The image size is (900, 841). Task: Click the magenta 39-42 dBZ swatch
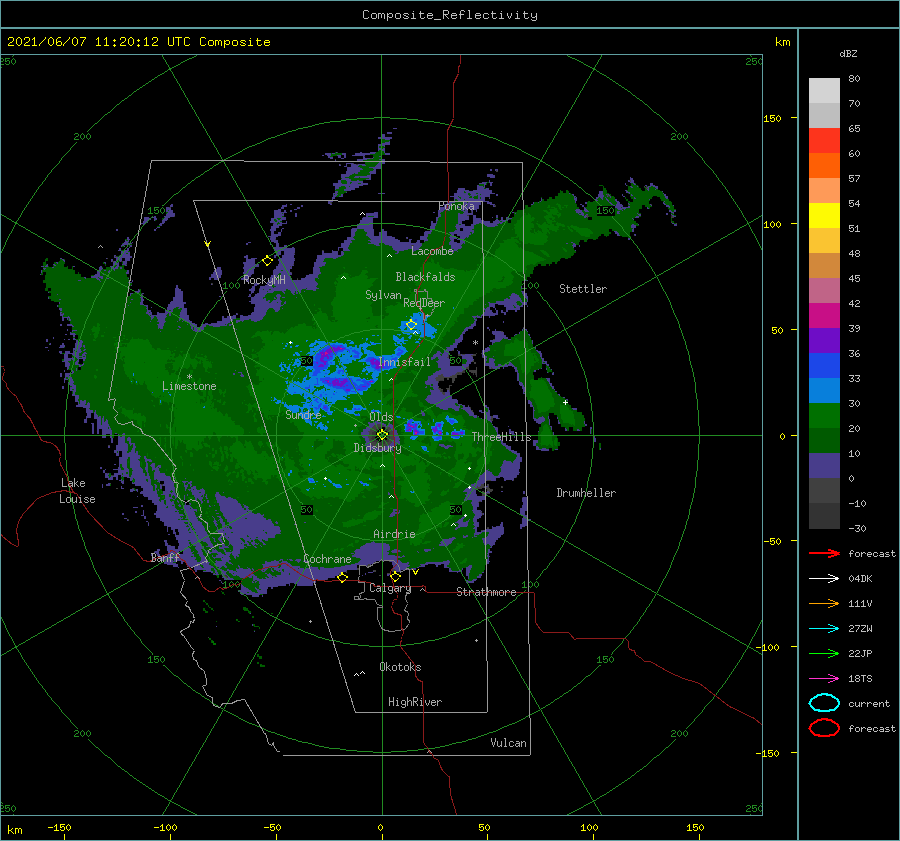click(x=824, y=315)
